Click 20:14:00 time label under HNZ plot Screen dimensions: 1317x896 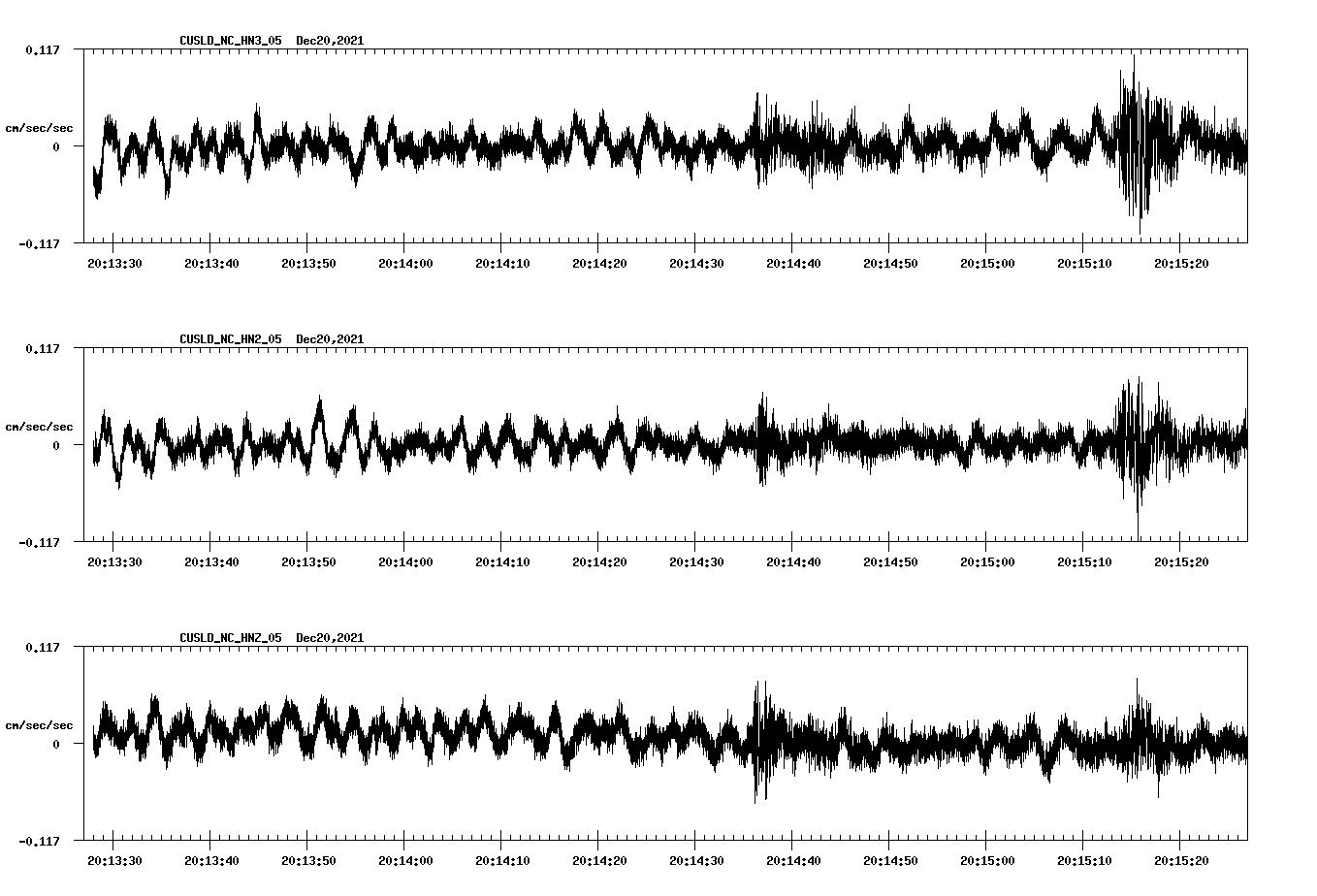405,860
